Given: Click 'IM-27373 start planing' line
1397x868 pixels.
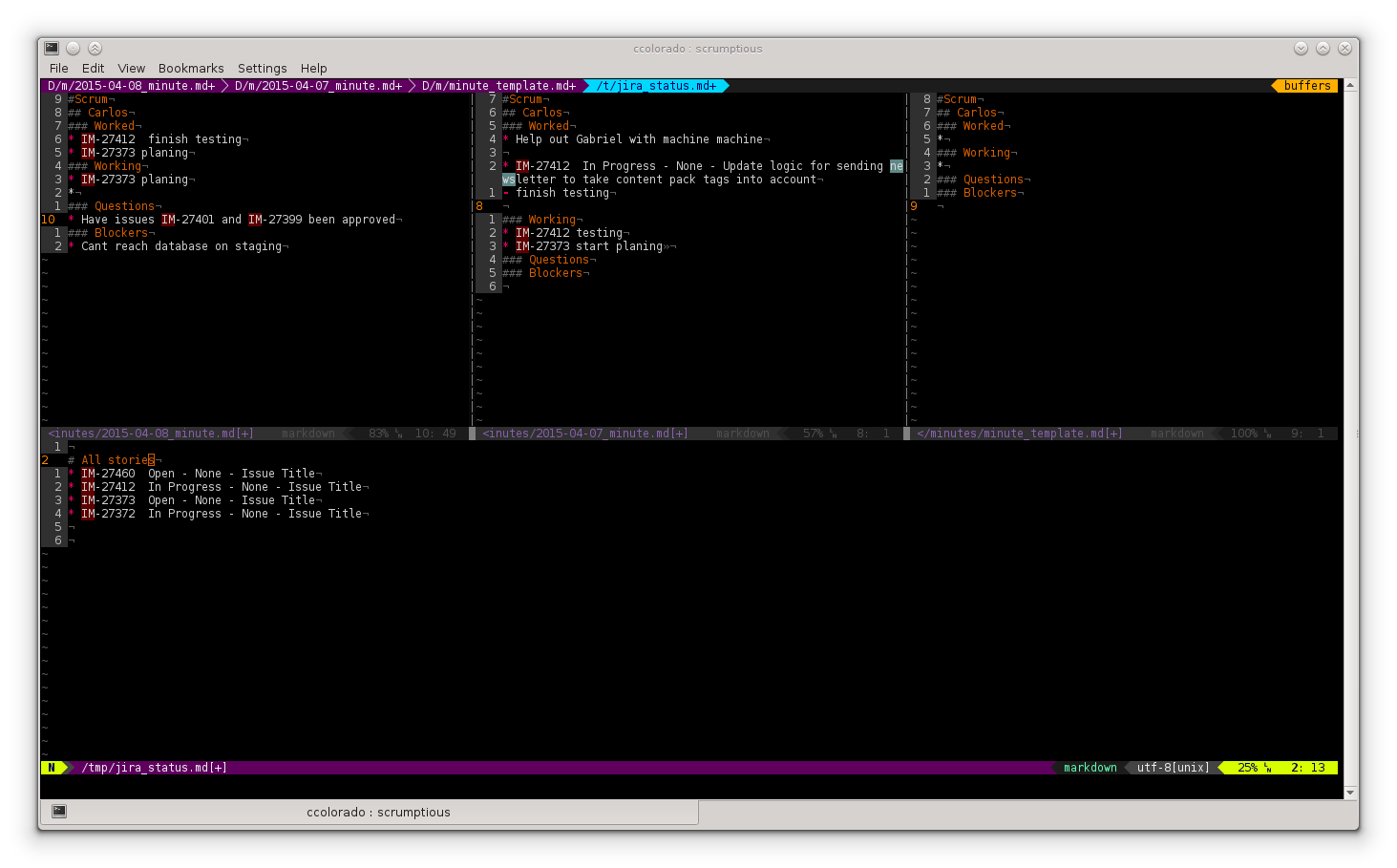Looking at the screenshot, I should [x=589, y=246].
